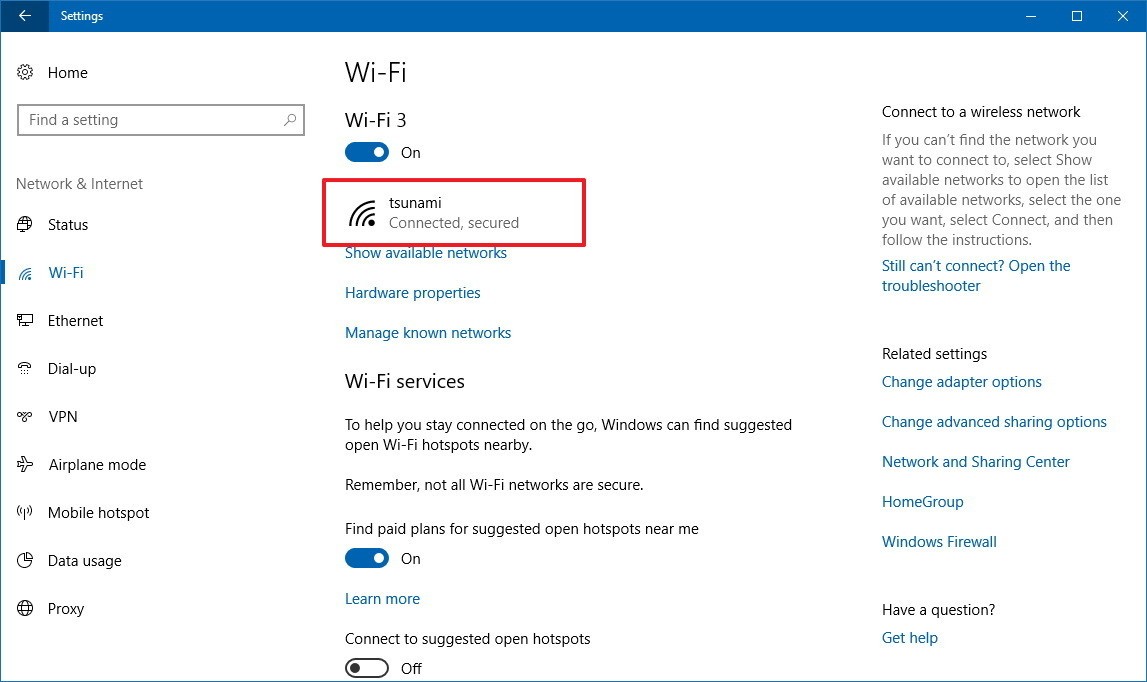Click inside the Find a setting search box
Image resolution: width=1147 pixels, height=682 pixels.
[160, 119]
